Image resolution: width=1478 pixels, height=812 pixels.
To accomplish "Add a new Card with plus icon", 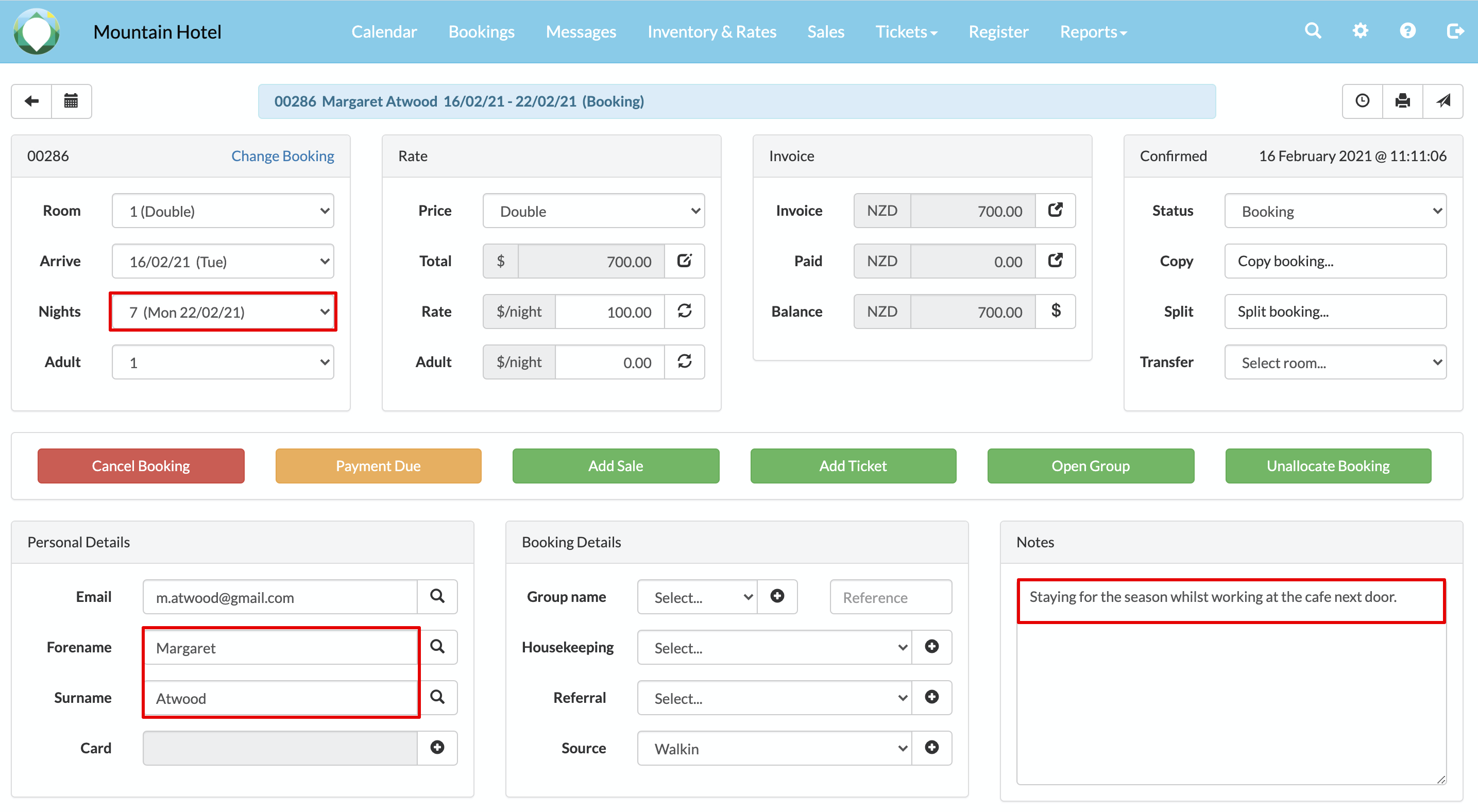I will coord(437,748).
